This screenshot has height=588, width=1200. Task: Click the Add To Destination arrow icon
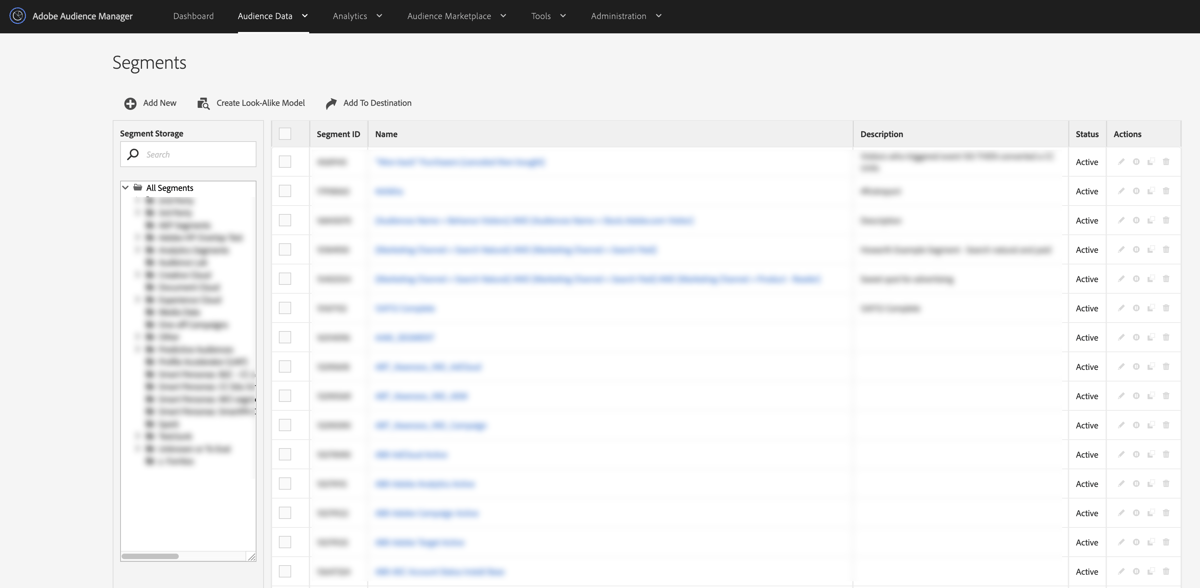331,103
